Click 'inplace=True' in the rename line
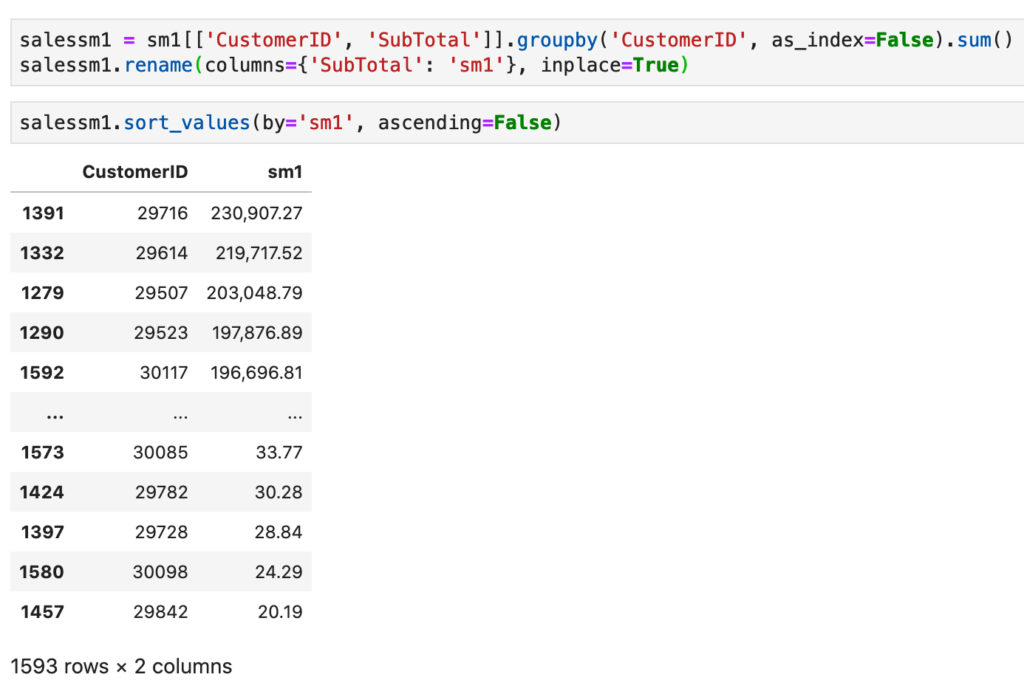This screenshot has width=1024, height=697. pos(609,65)
